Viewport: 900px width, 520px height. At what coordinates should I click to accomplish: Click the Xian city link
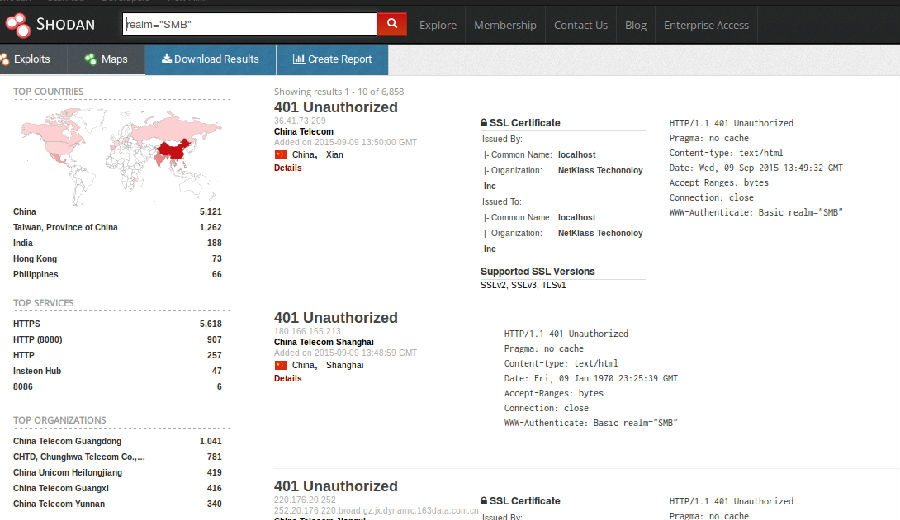pyautogui.click(x=335, y=155)
